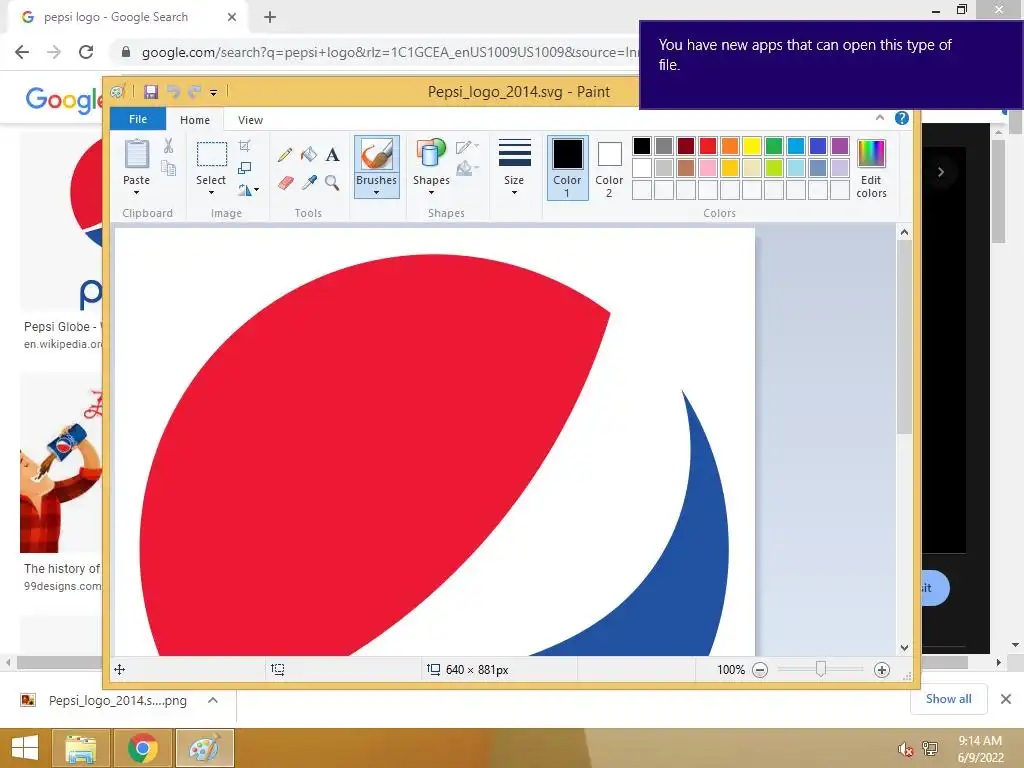The image size is (1024, 768).
Task: Click the muted volume tray icon
Action: [905, 749]
